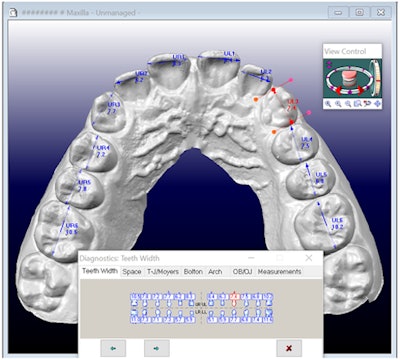Screen dimensions: 400x360
Task: Click the red mesial endpoint of UL3 width line
Action: point(274,90)
